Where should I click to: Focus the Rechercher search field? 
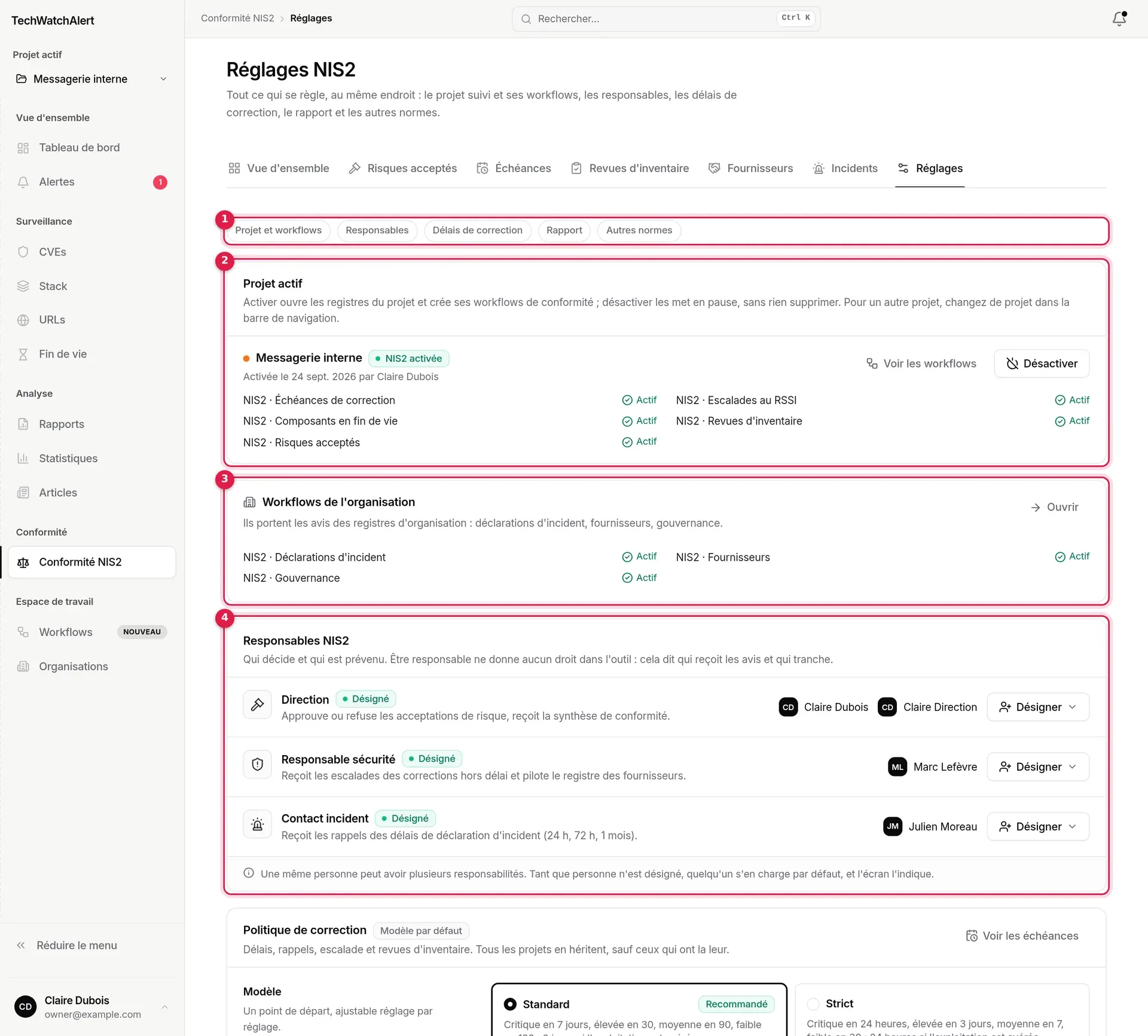tap(666, 19)
